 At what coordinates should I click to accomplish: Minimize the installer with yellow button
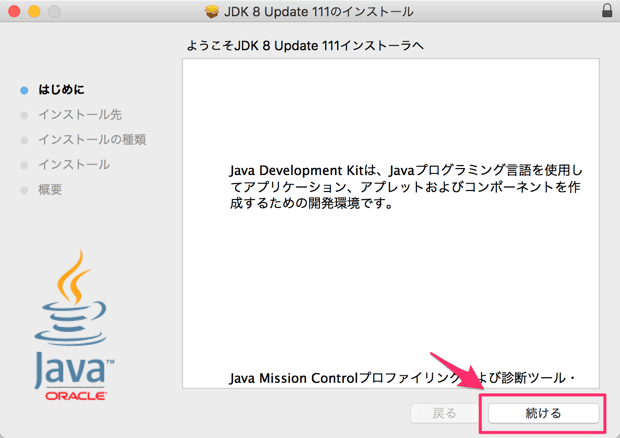(x=34, y=11)
